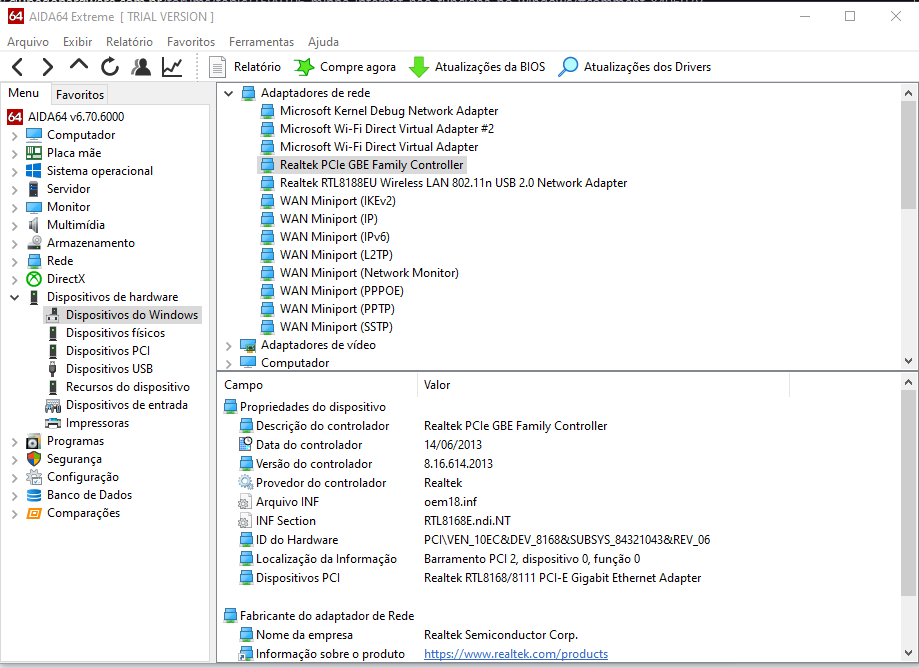
Task: Open the Exibir menu
Action: [77, 42]
